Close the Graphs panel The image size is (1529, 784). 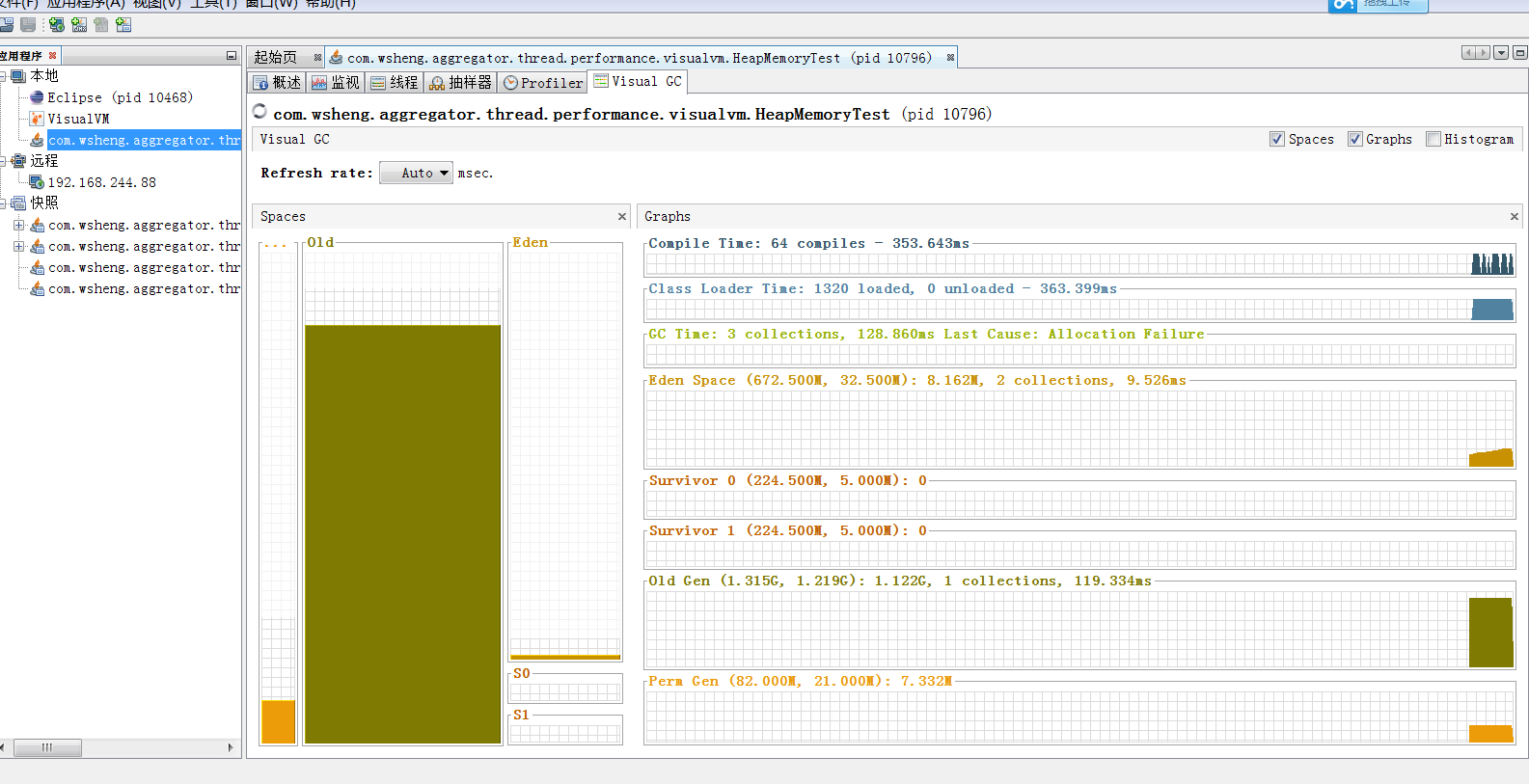tap(1515, 217)
